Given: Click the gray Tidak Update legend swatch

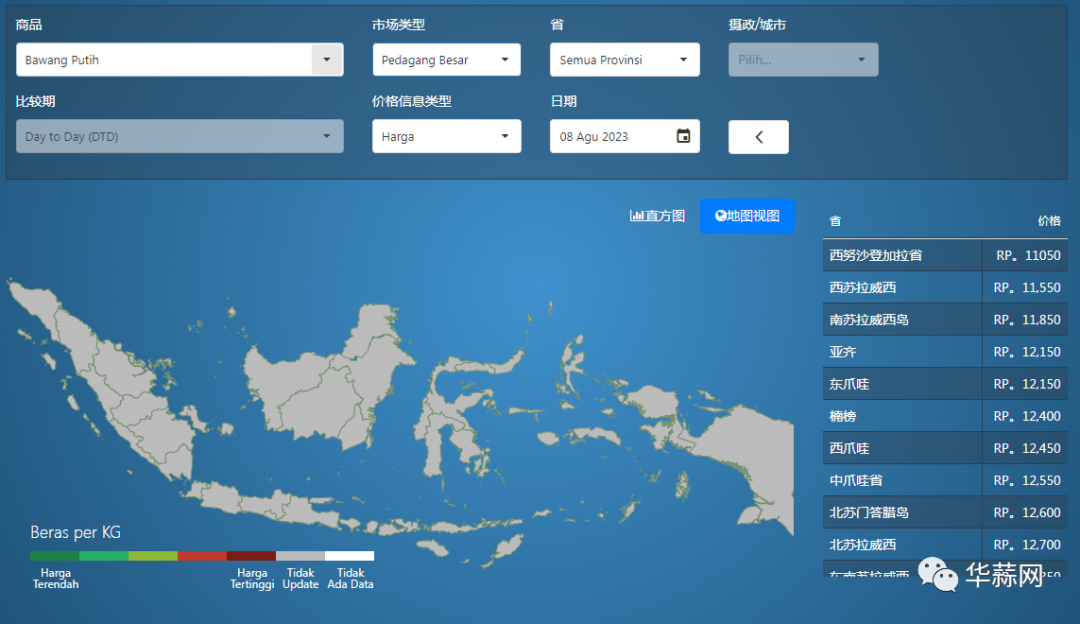Looking at the screenshot, I should pos(300,556).
